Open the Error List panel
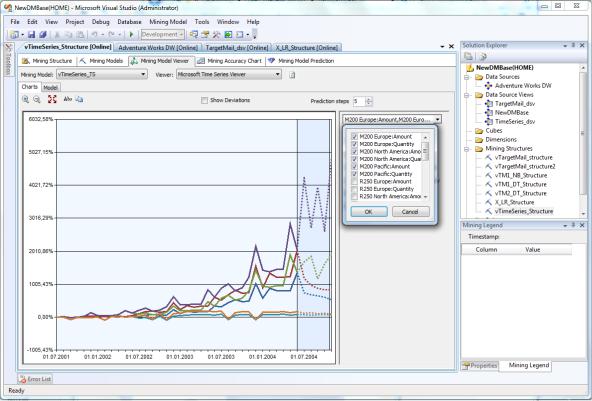 point(35,379)
